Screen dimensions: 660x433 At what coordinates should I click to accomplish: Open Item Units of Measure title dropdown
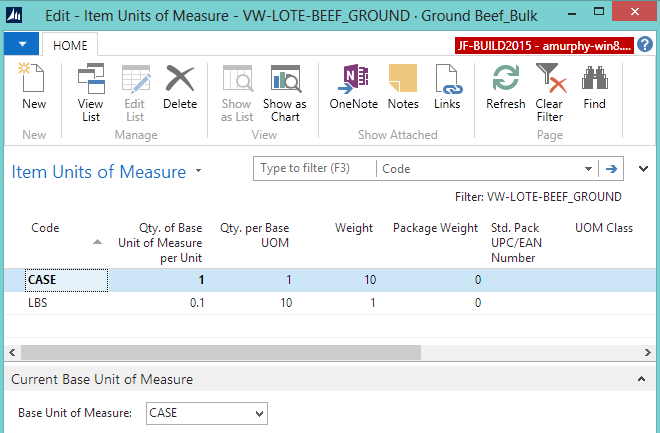click(x=198, y=171)
